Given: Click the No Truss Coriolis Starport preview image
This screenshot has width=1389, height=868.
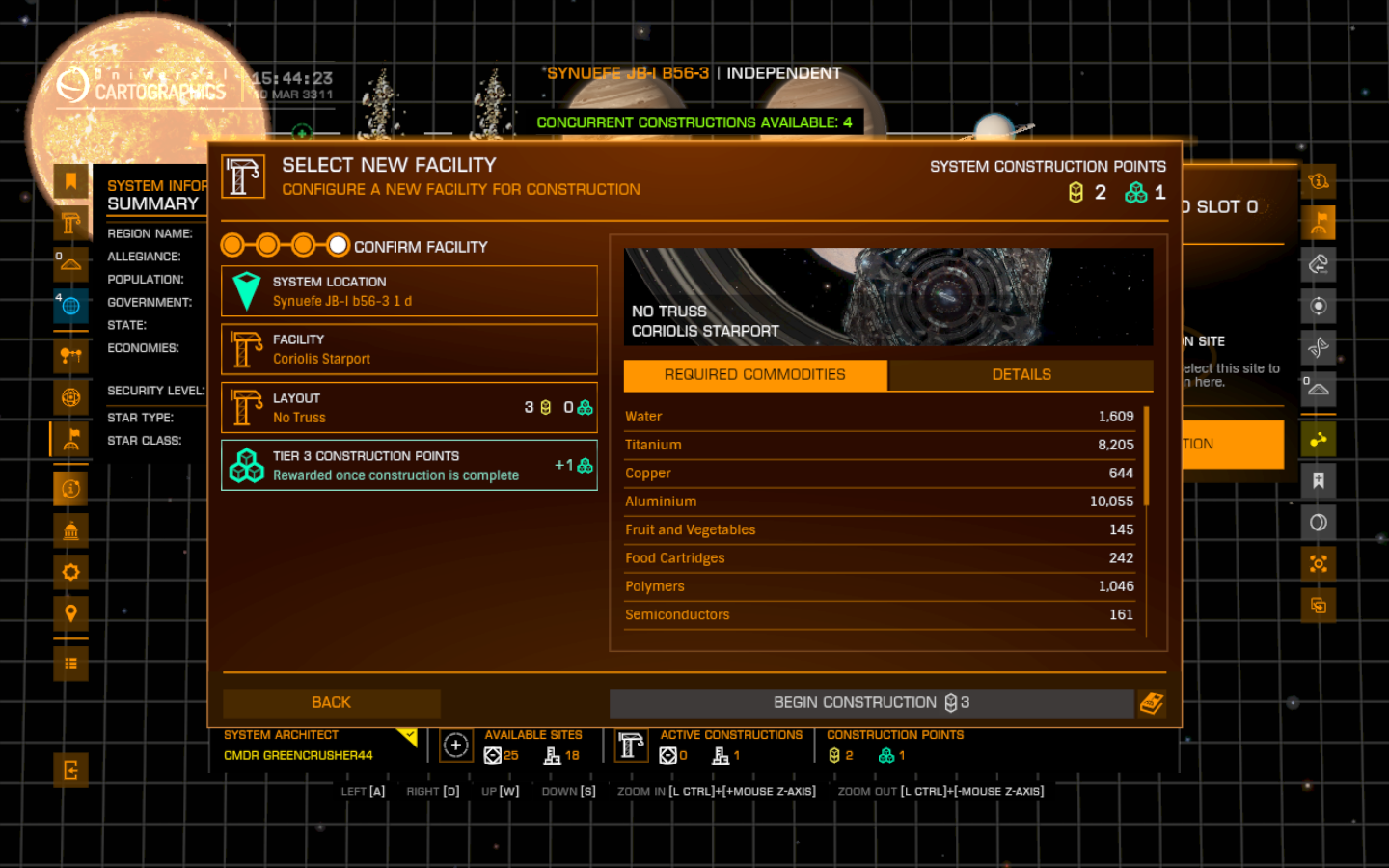Looking at the screenshot, I should [888, 297].
